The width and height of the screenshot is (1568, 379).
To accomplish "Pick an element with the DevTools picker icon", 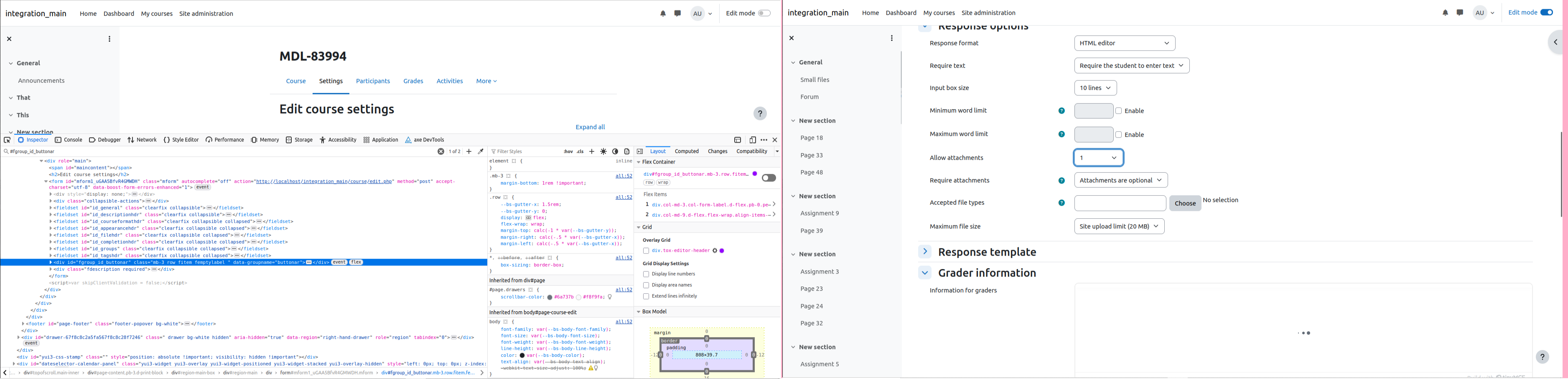I will point(7,140).
